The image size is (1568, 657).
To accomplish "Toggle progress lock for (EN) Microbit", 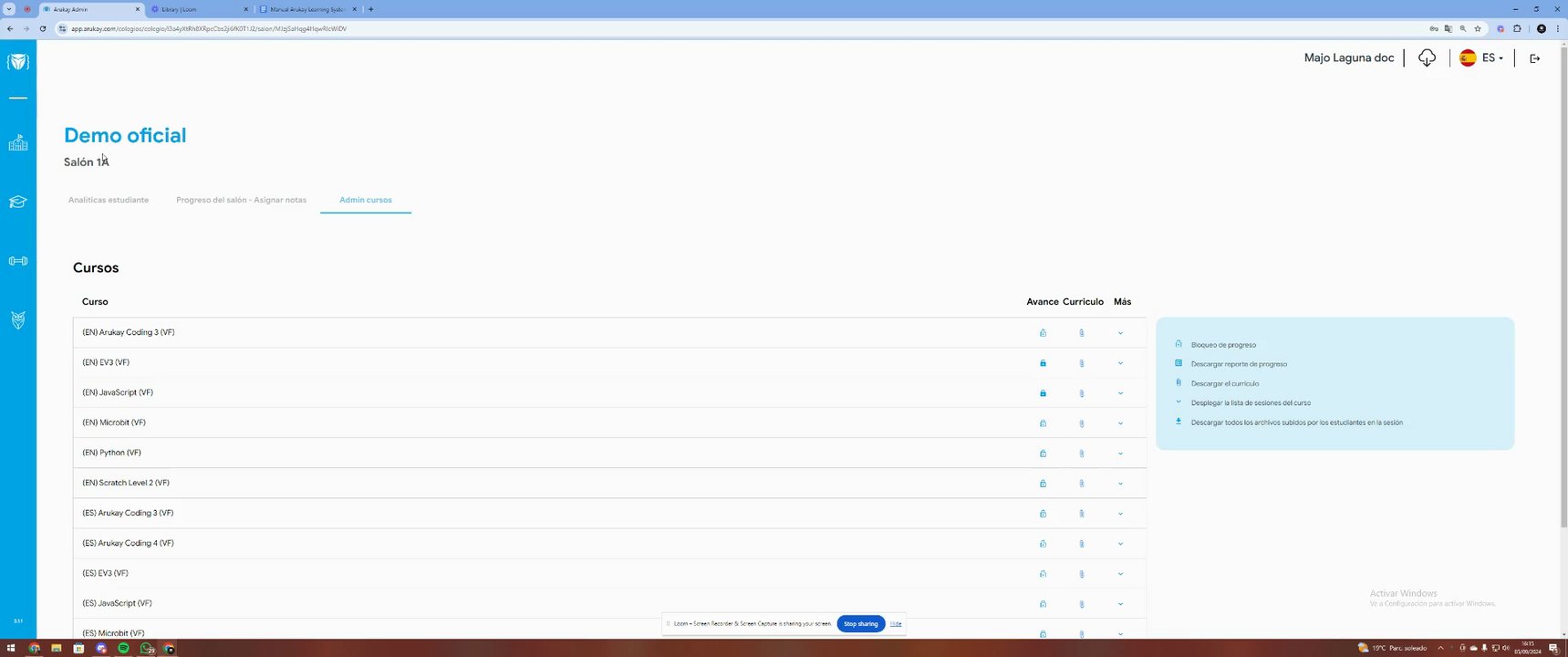I will pyautogui.click(x=1043, y=423).
